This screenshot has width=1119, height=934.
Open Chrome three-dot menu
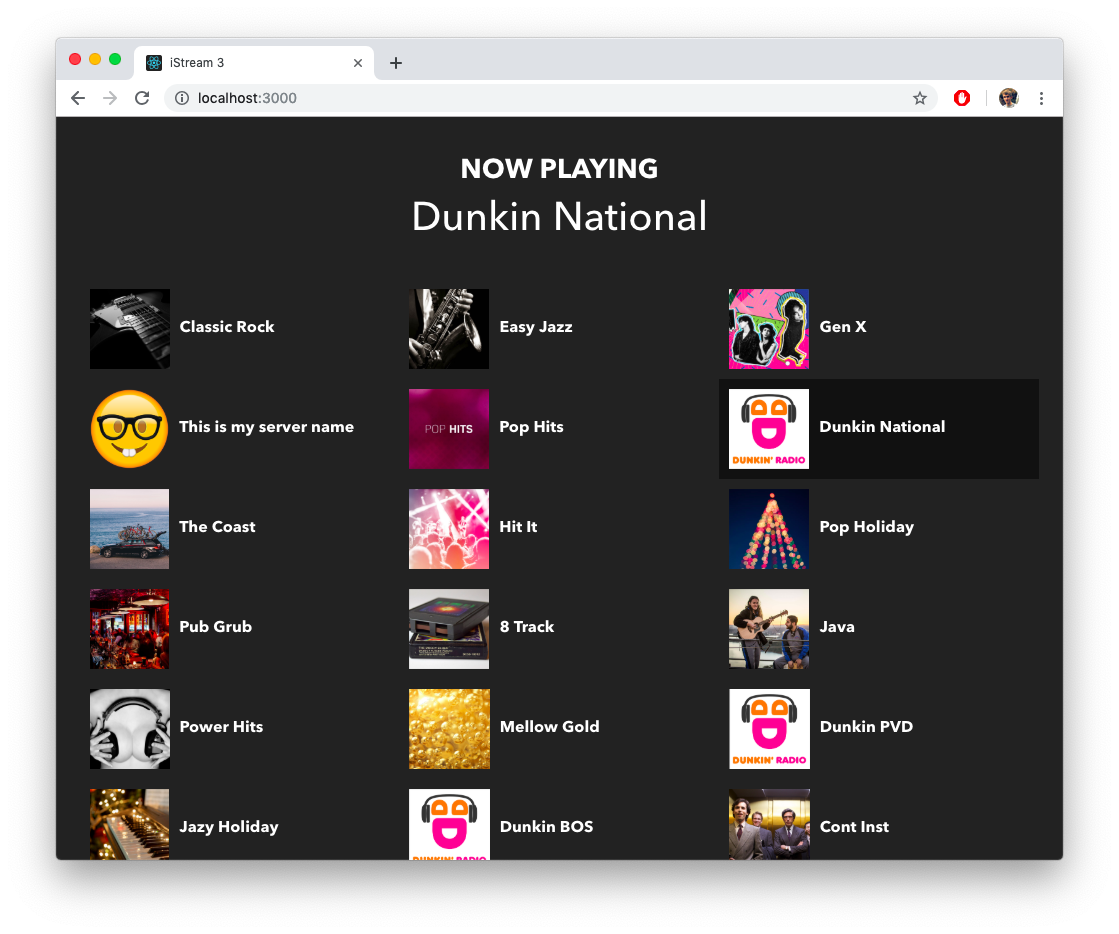pyautogui.click(x=1041, y=98)
